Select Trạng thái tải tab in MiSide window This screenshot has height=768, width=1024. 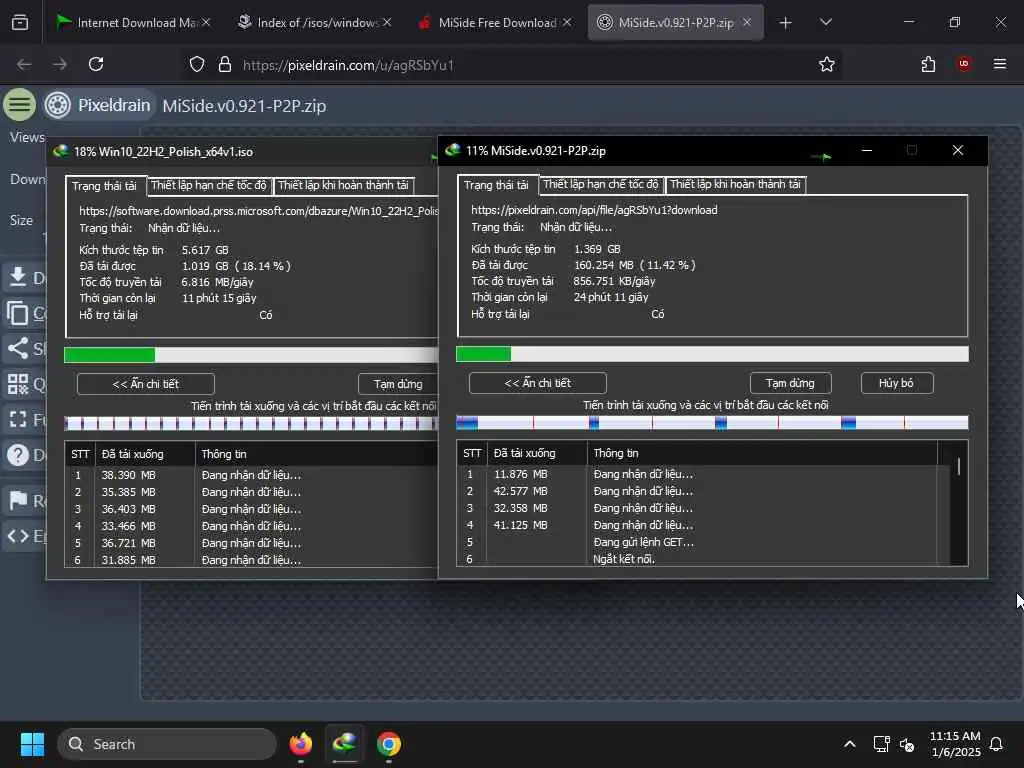tap(496, 185)
